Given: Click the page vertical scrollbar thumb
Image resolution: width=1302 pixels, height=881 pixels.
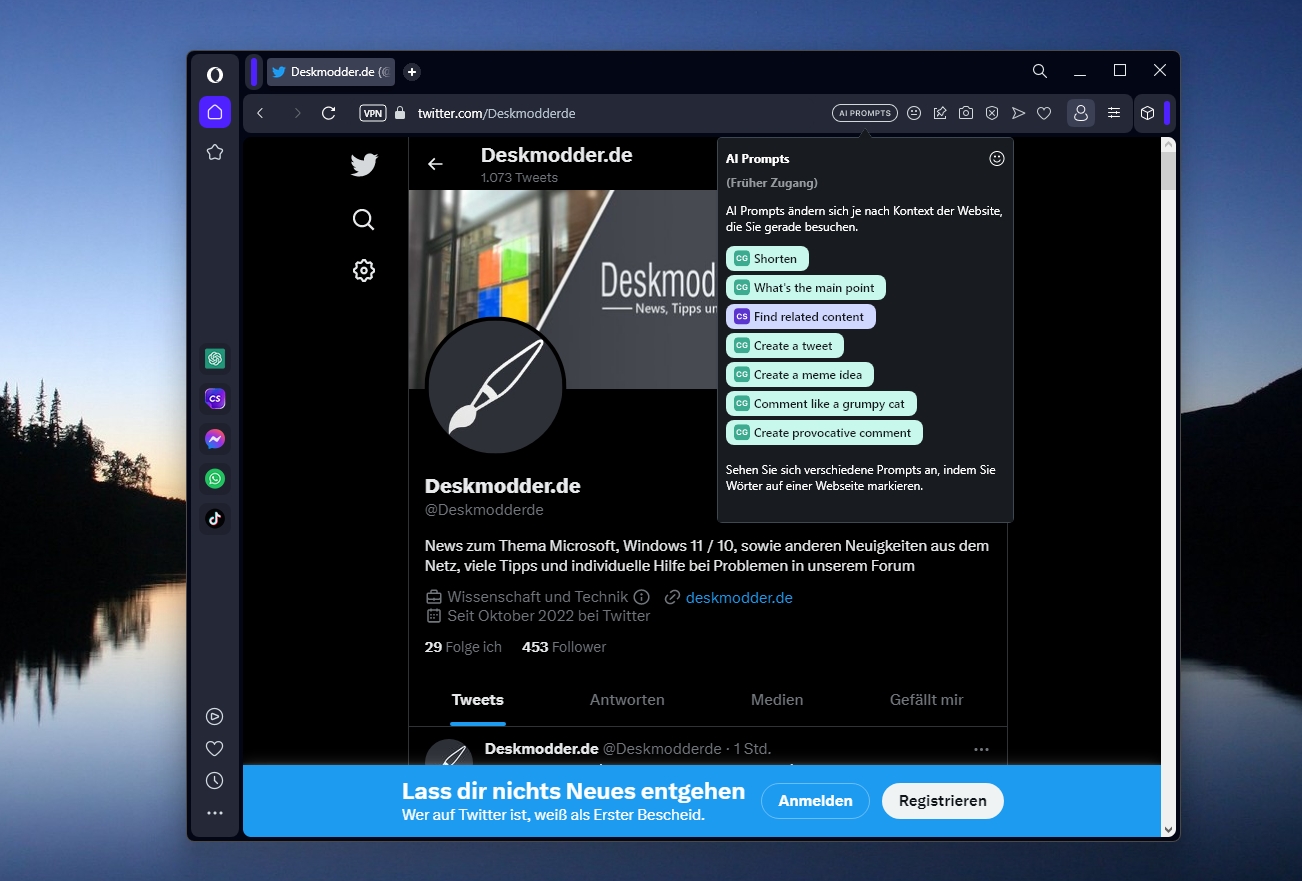Looking at the screenshot, I should [1169, 172].
